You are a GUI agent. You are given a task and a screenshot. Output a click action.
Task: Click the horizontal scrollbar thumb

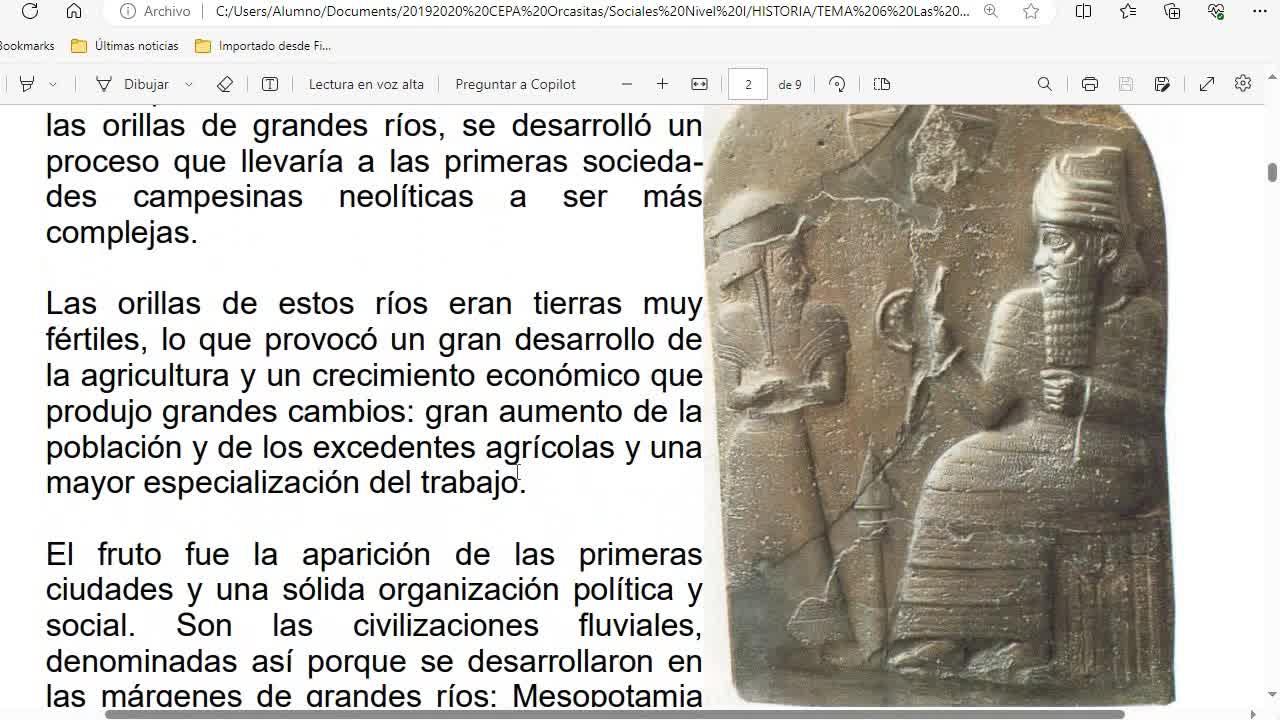[x=615, y=714]
